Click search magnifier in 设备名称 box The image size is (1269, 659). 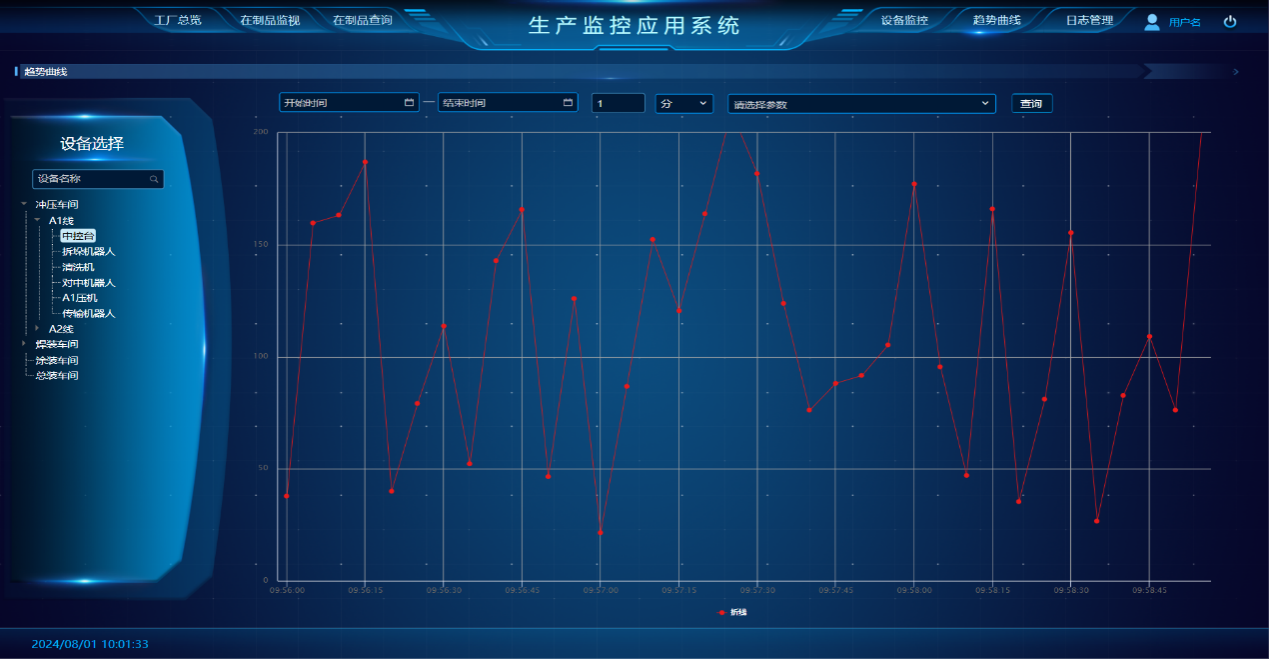154,179
